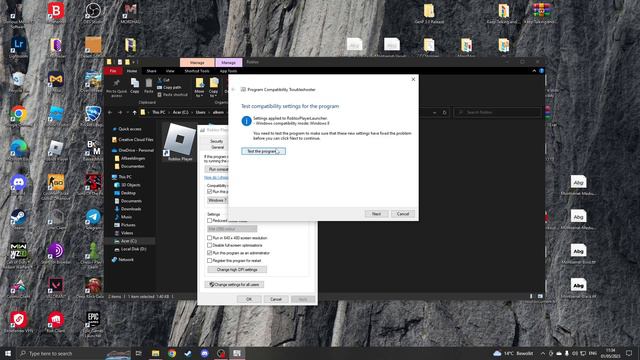Open the Windows version compatibility dropdown

tap(217, 200)
